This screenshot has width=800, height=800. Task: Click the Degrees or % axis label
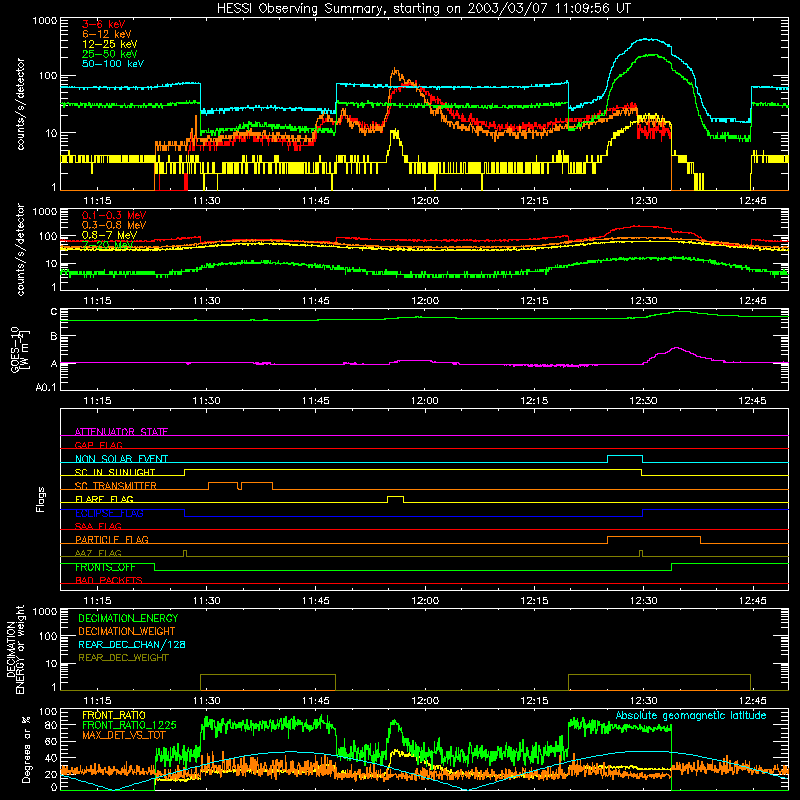[x=26, y=749]
